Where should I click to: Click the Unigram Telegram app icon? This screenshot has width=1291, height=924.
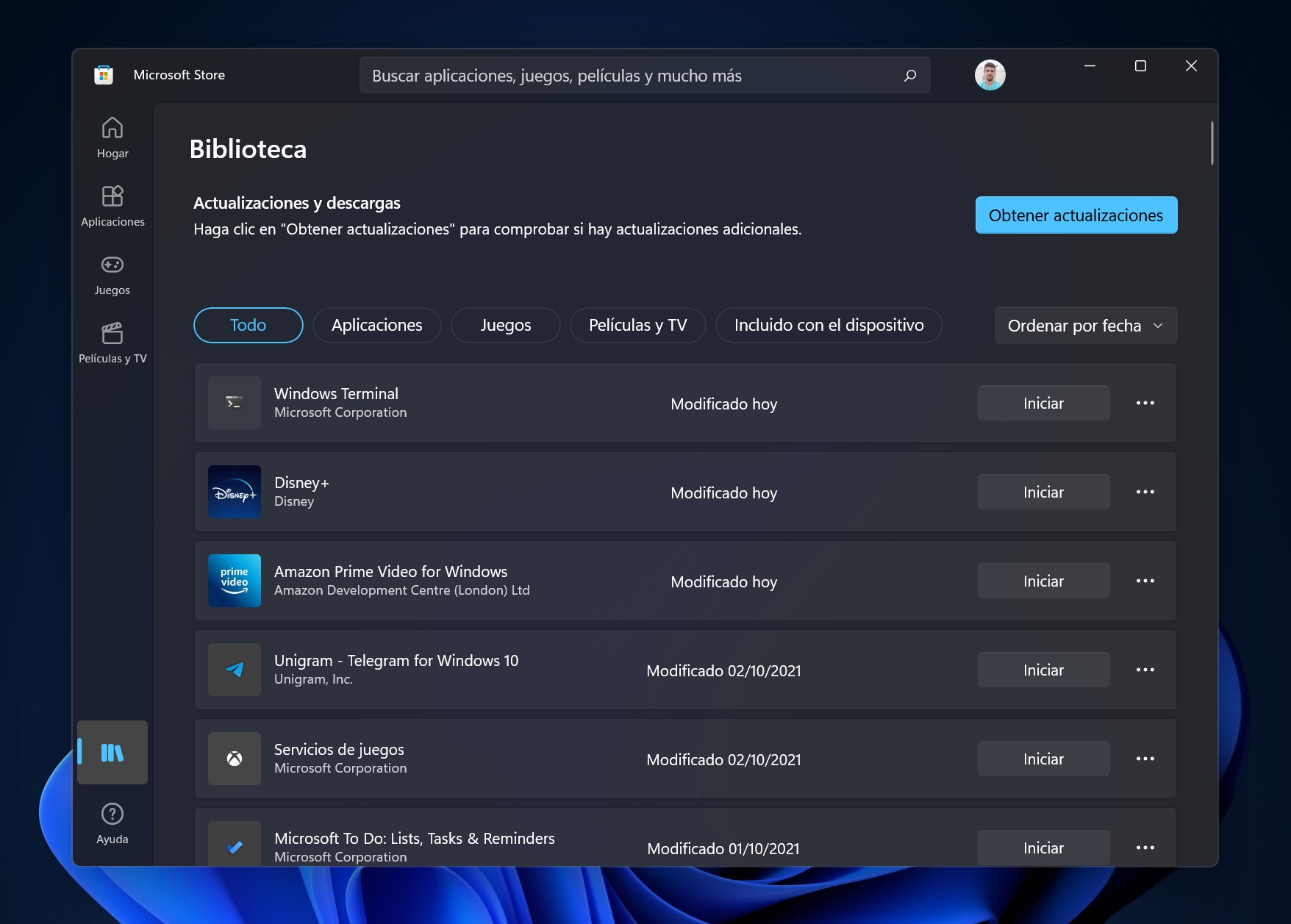click(x=235, y=670)
